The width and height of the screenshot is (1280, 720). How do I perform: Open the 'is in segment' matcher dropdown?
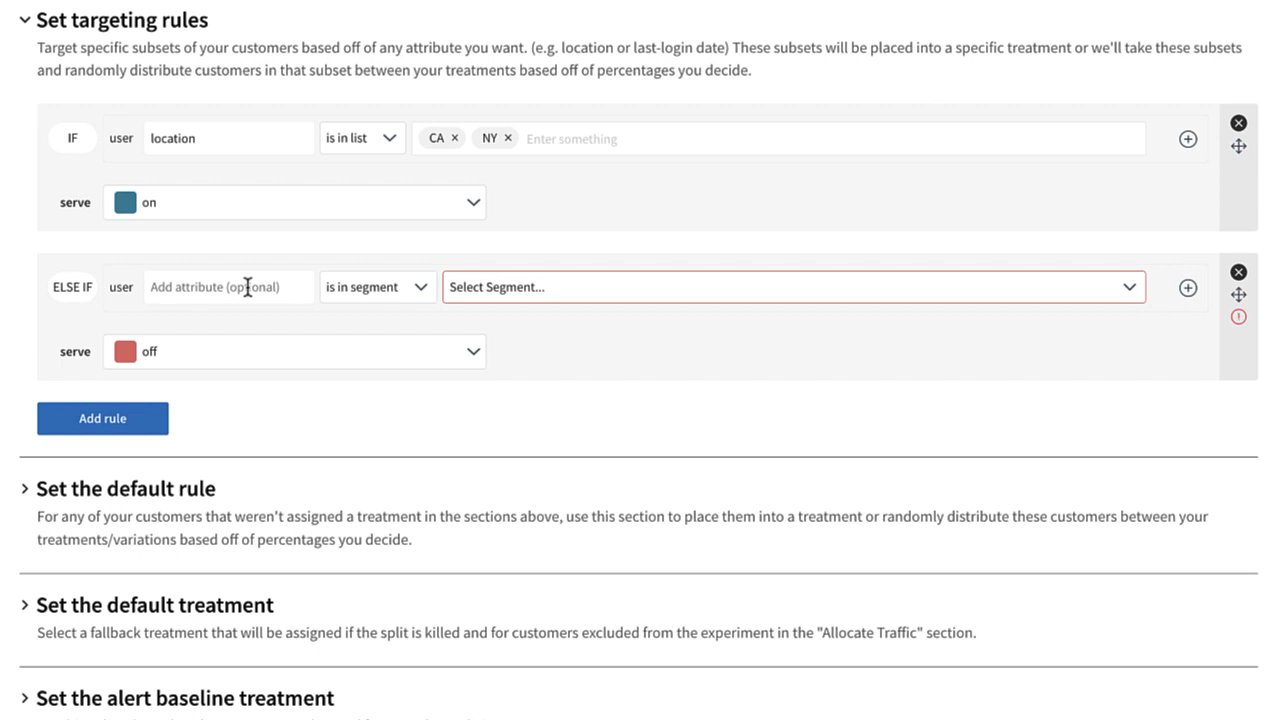click(377, 287)
